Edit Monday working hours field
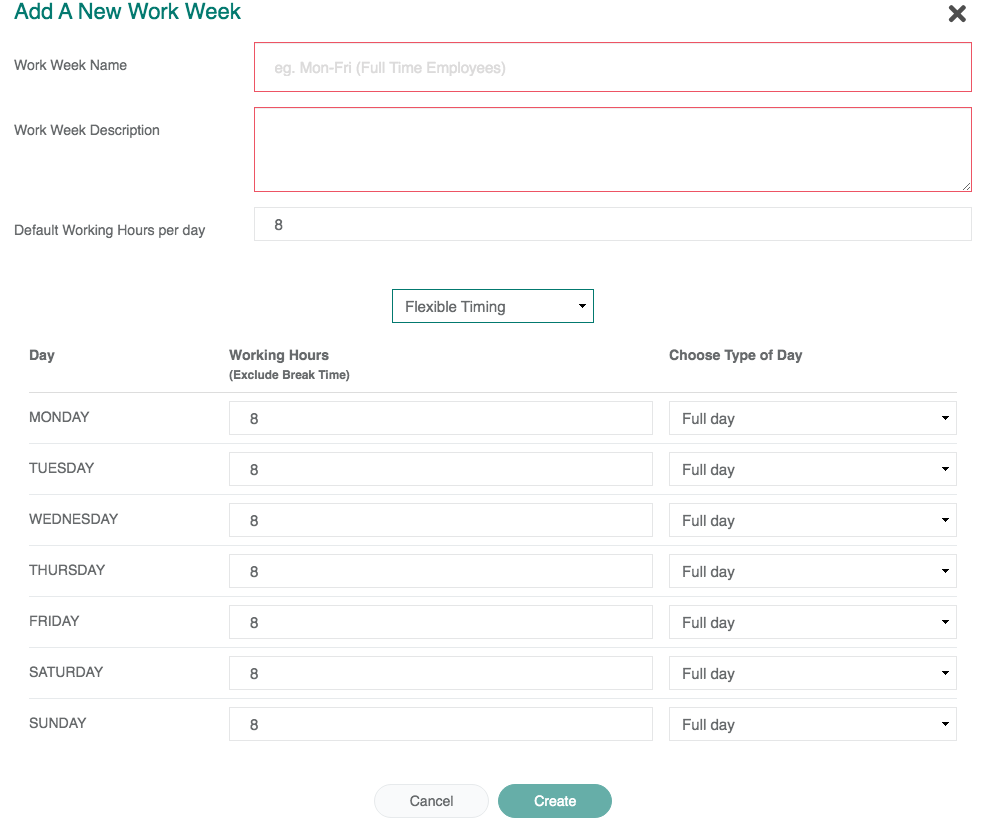The image size is (996, 820). (x=440, y=418)
